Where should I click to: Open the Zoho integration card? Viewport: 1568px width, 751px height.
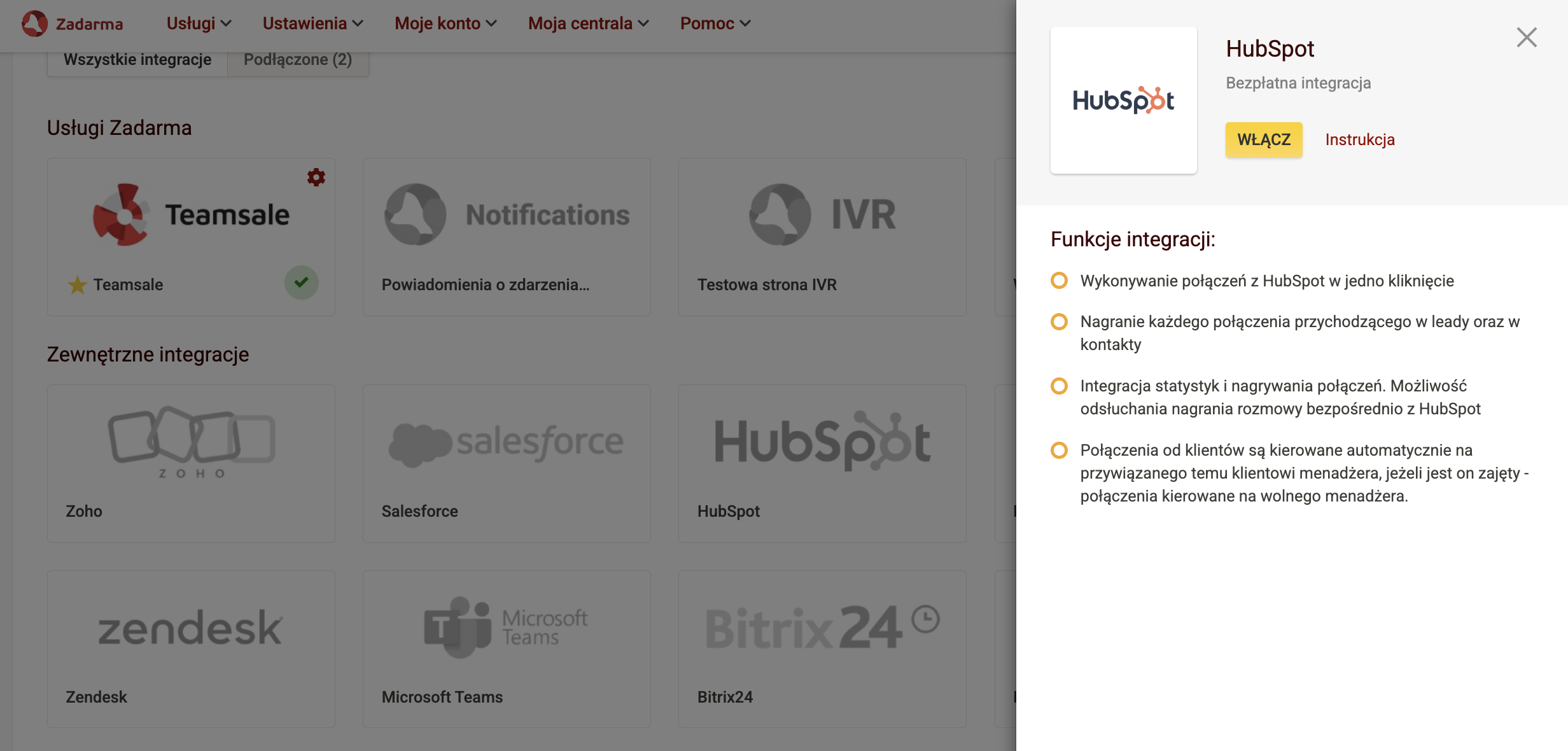point(191,463)
